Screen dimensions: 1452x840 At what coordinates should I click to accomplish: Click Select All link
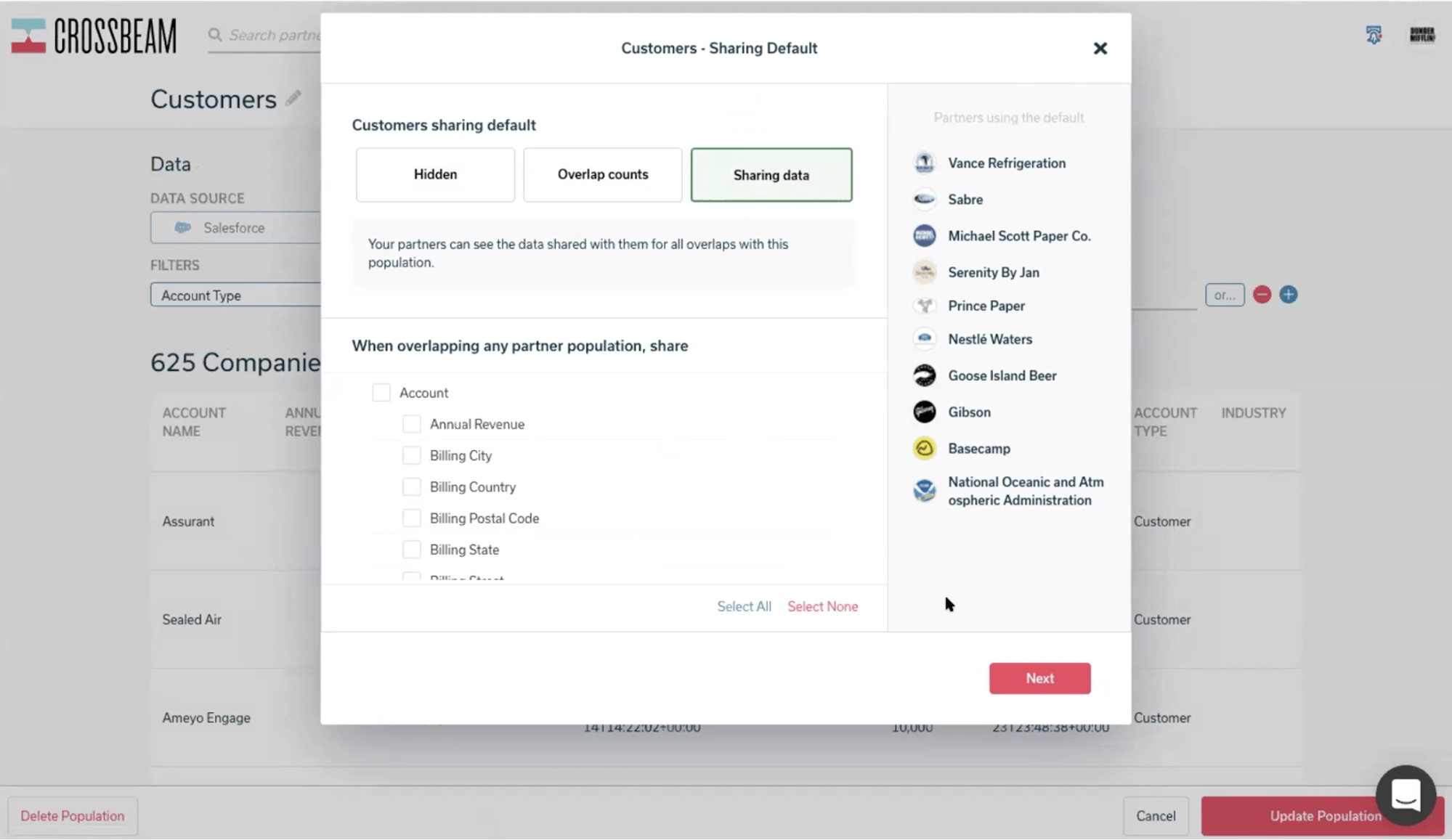pyautogui.click(x=744, y=606)
